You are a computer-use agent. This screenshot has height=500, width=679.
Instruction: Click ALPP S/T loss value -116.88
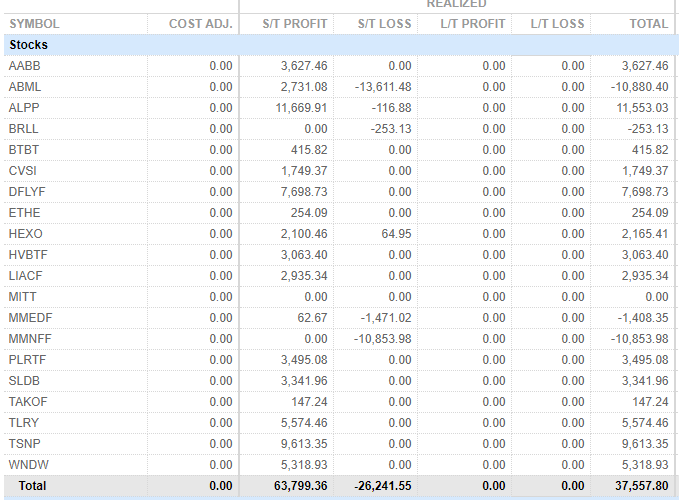[x=391, y=108]
